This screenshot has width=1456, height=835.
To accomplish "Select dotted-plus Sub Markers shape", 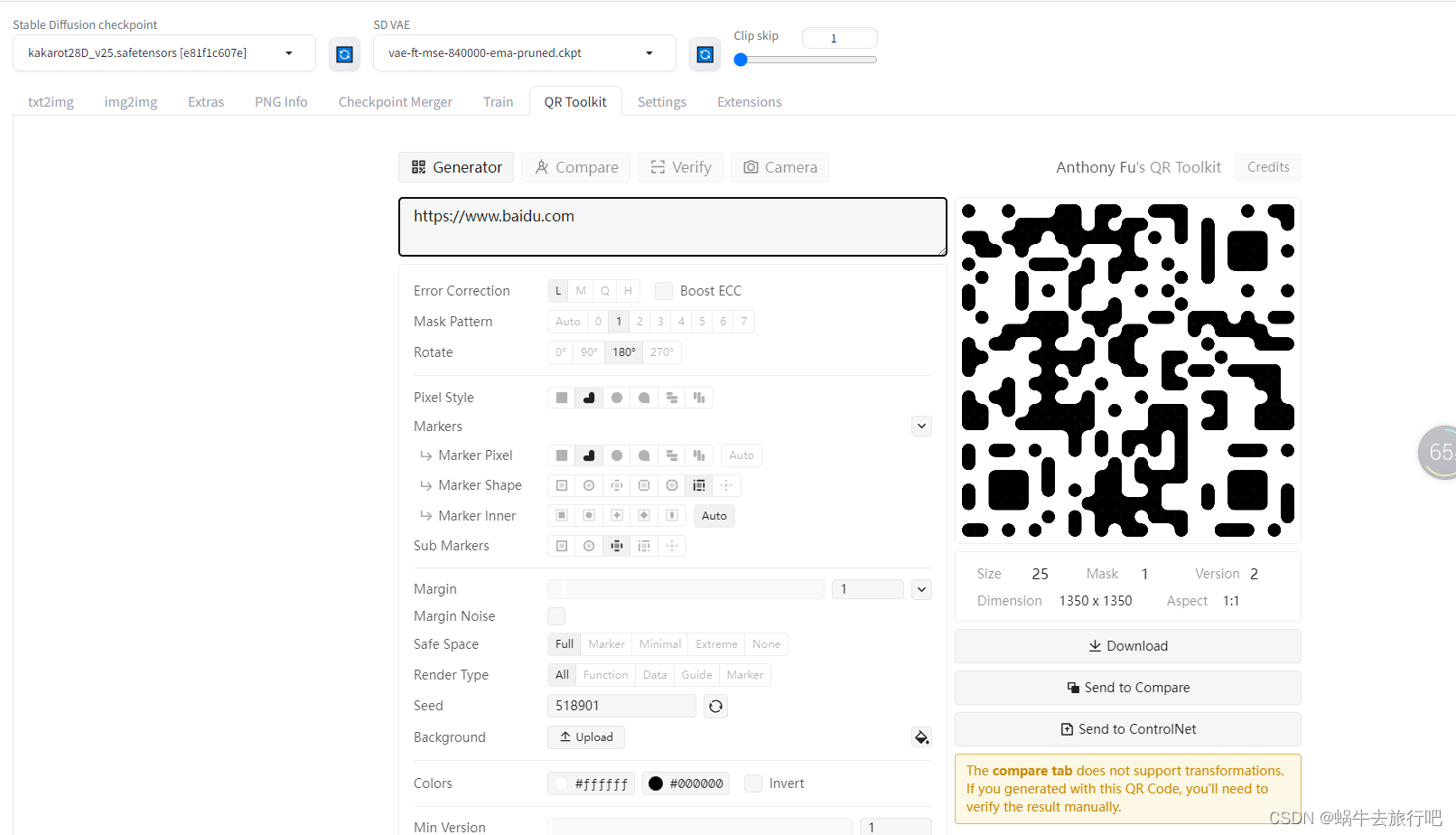I will 672,546.
